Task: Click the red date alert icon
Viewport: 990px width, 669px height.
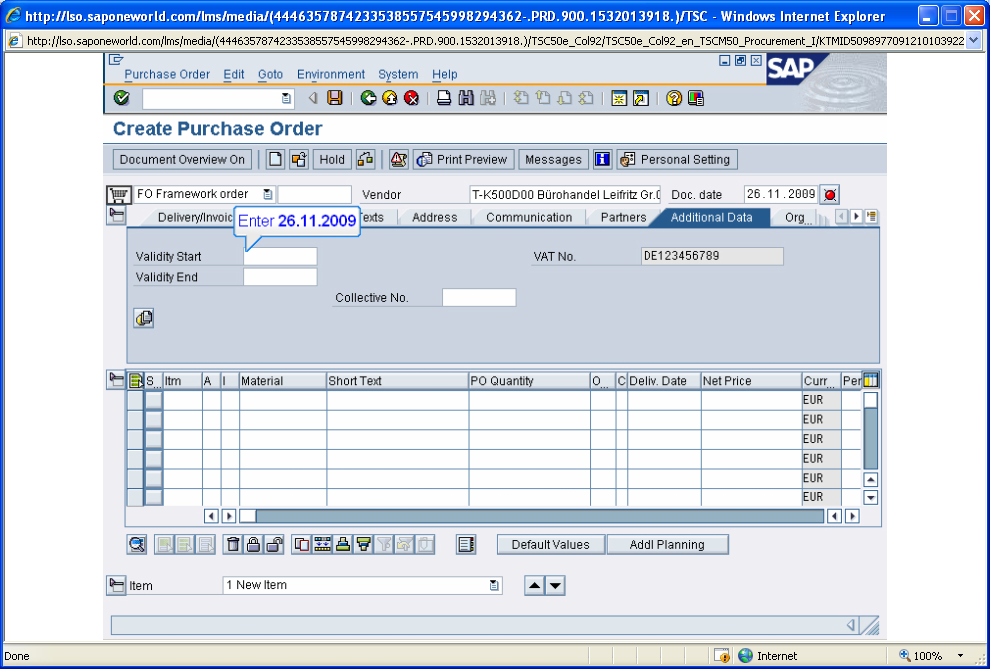Action: tap(830, 194)
